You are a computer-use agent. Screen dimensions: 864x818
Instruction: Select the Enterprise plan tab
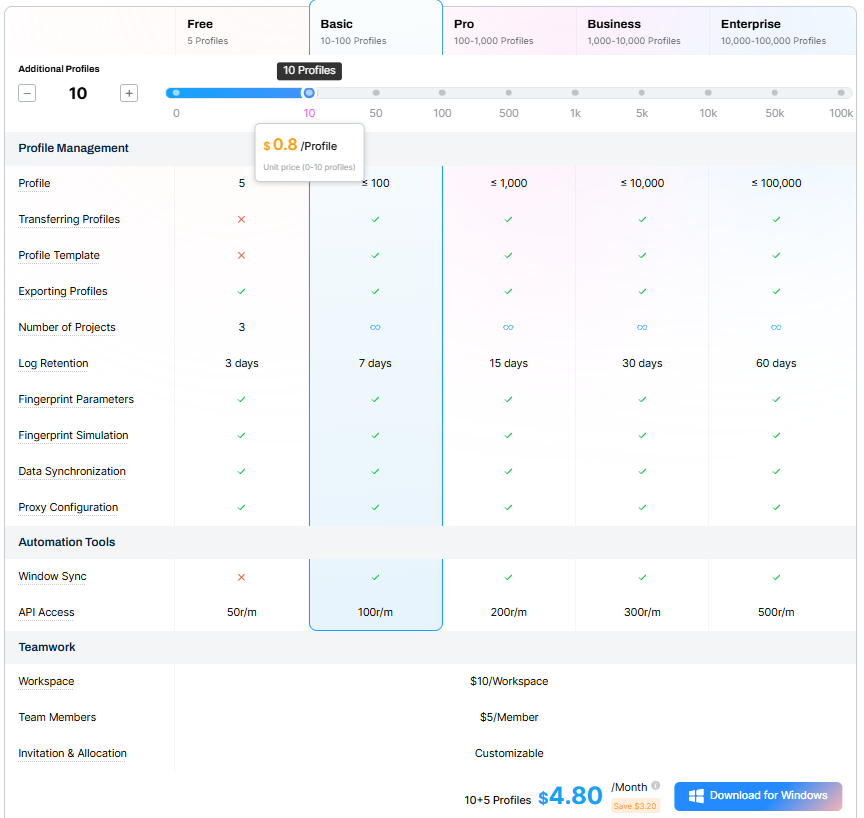[x=776, y=30]
